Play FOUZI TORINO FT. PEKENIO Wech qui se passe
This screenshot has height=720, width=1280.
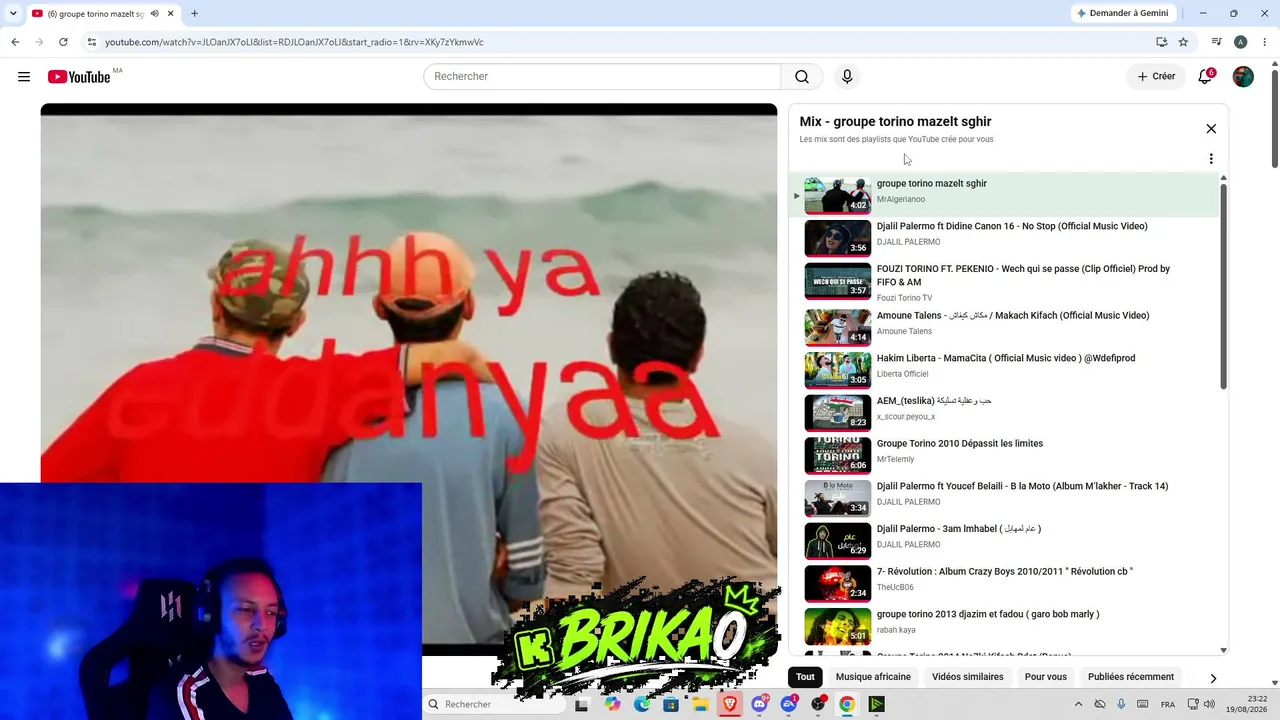[x=1023, y=275]
